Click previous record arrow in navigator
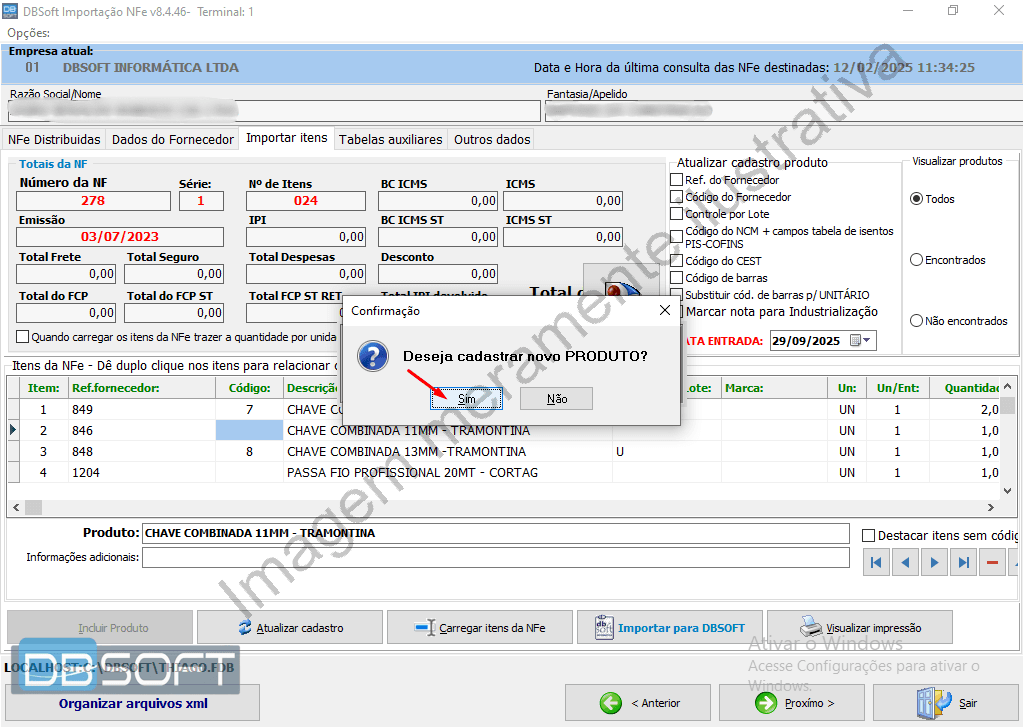 click(905, 563)
